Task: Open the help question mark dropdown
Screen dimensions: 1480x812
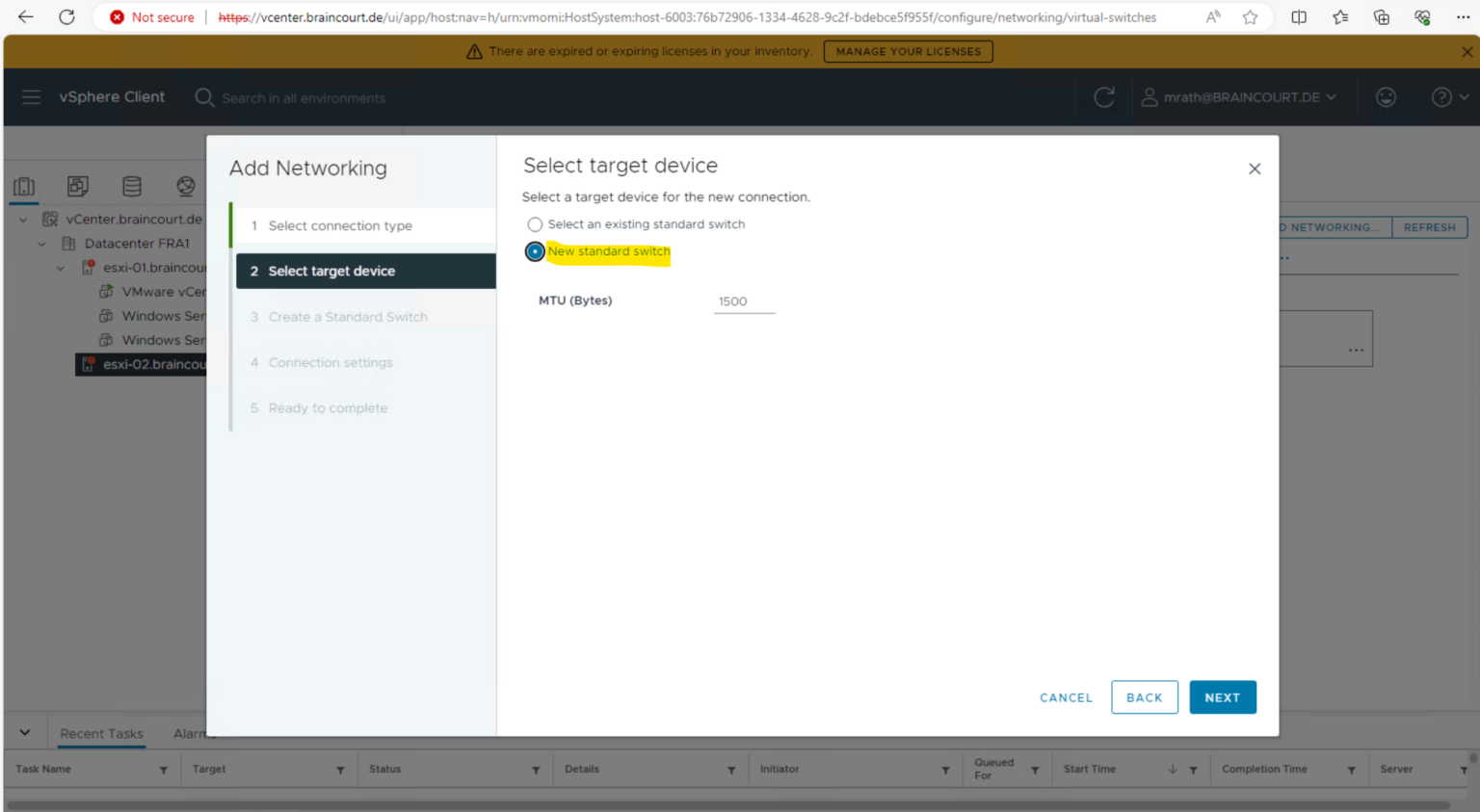Action: point(1448,97)
